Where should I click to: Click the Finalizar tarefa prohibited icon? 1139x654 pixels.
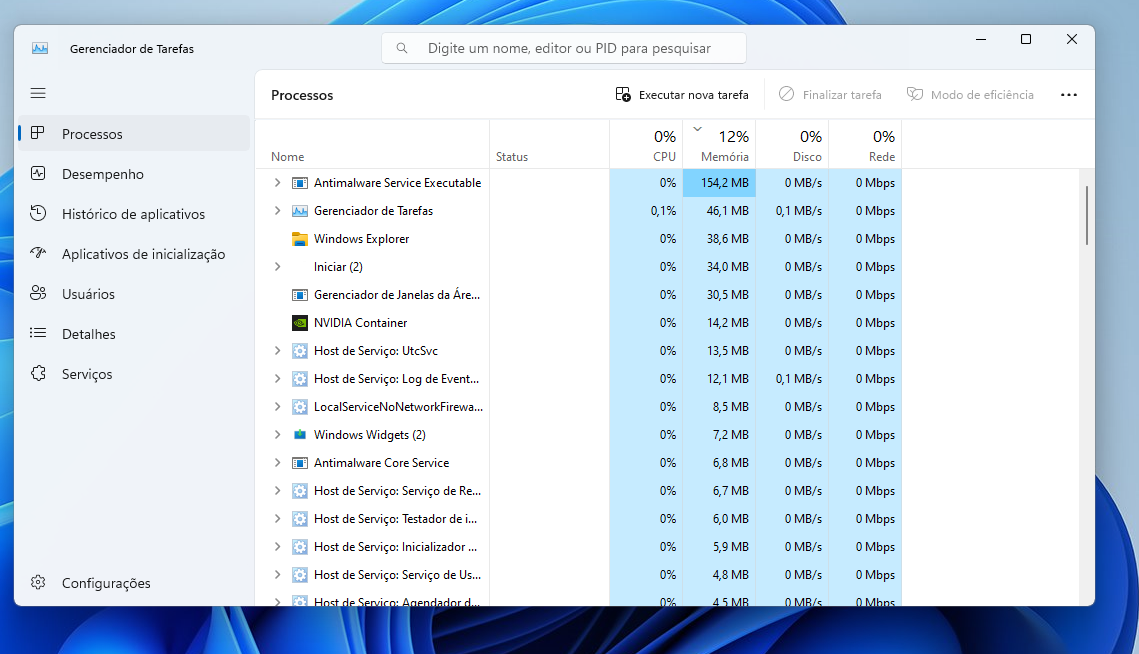(786, 94)
